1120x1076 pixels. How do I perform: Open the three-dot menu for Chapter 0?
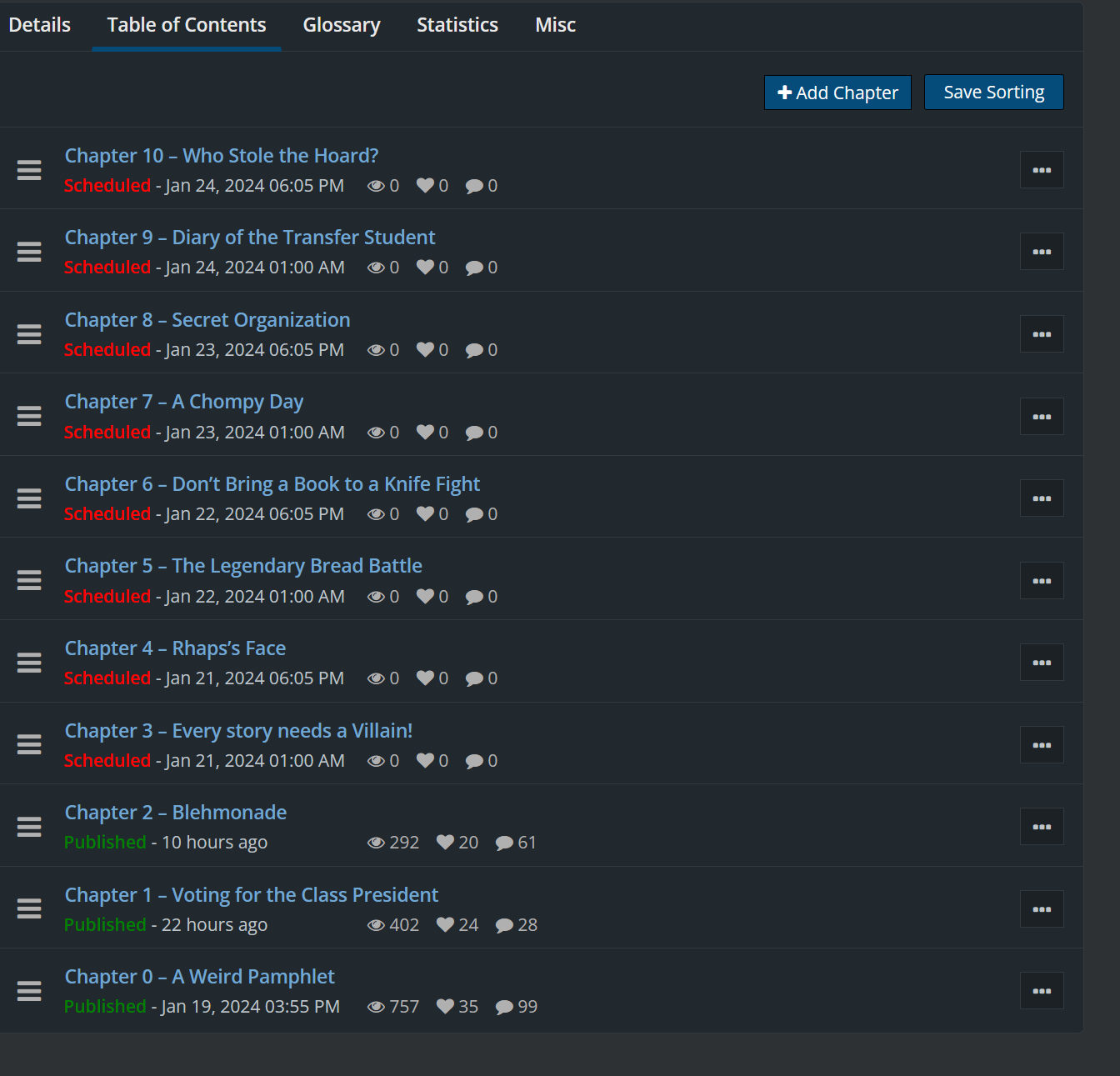[1041, 991]
